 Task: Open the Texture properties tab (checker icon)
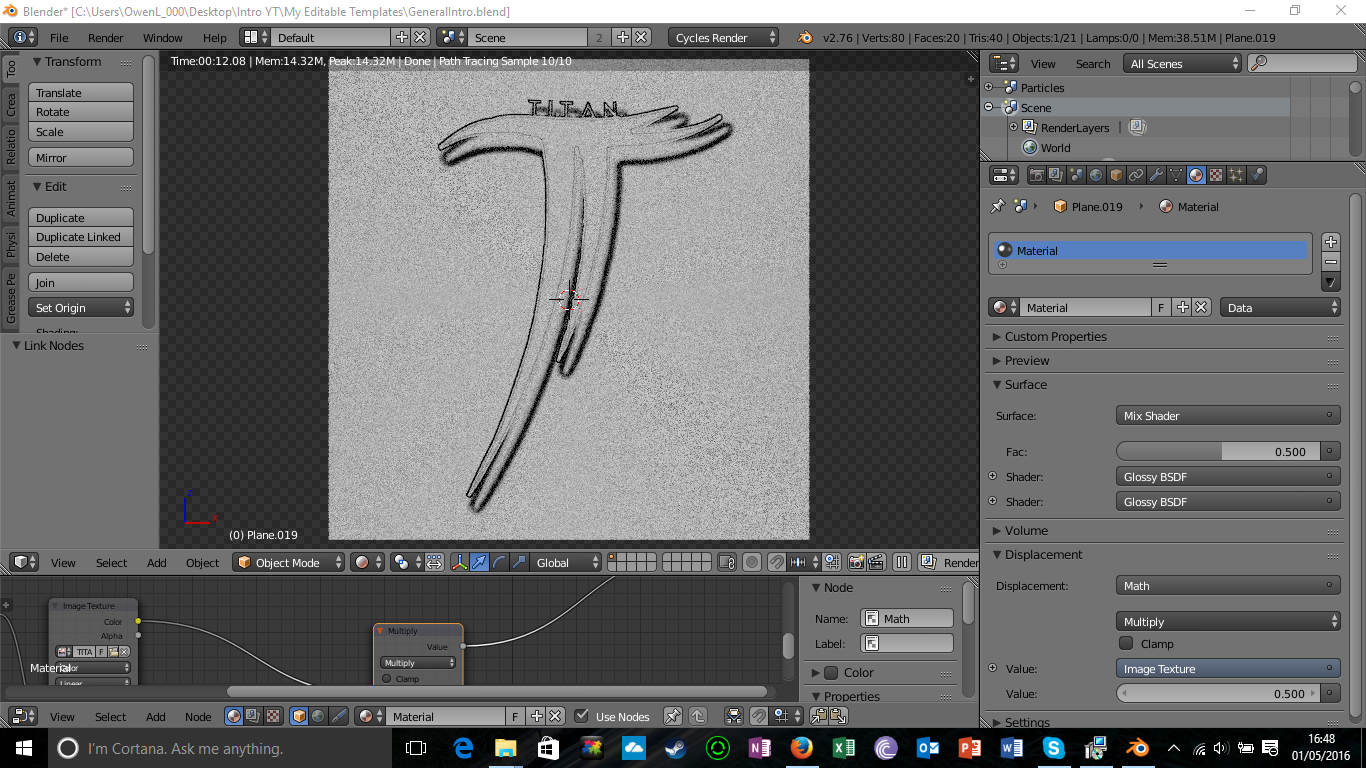tap(1217, 175)
